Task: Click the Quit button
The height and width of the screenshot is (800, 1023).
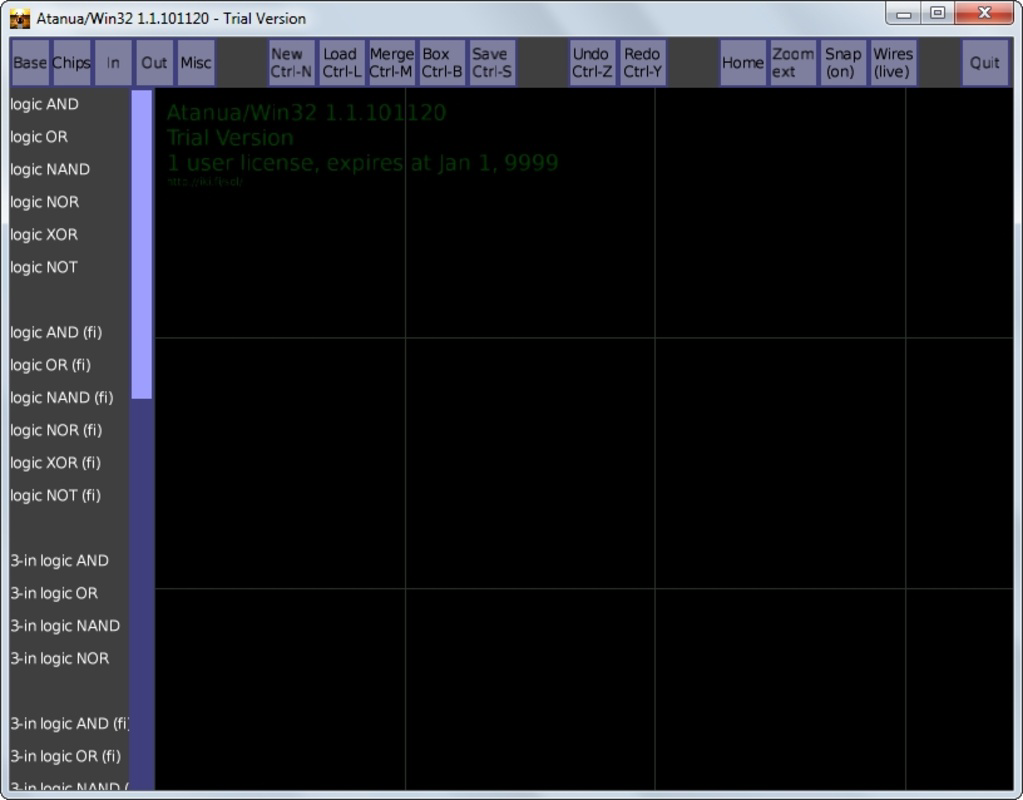Action: [985, 63]
